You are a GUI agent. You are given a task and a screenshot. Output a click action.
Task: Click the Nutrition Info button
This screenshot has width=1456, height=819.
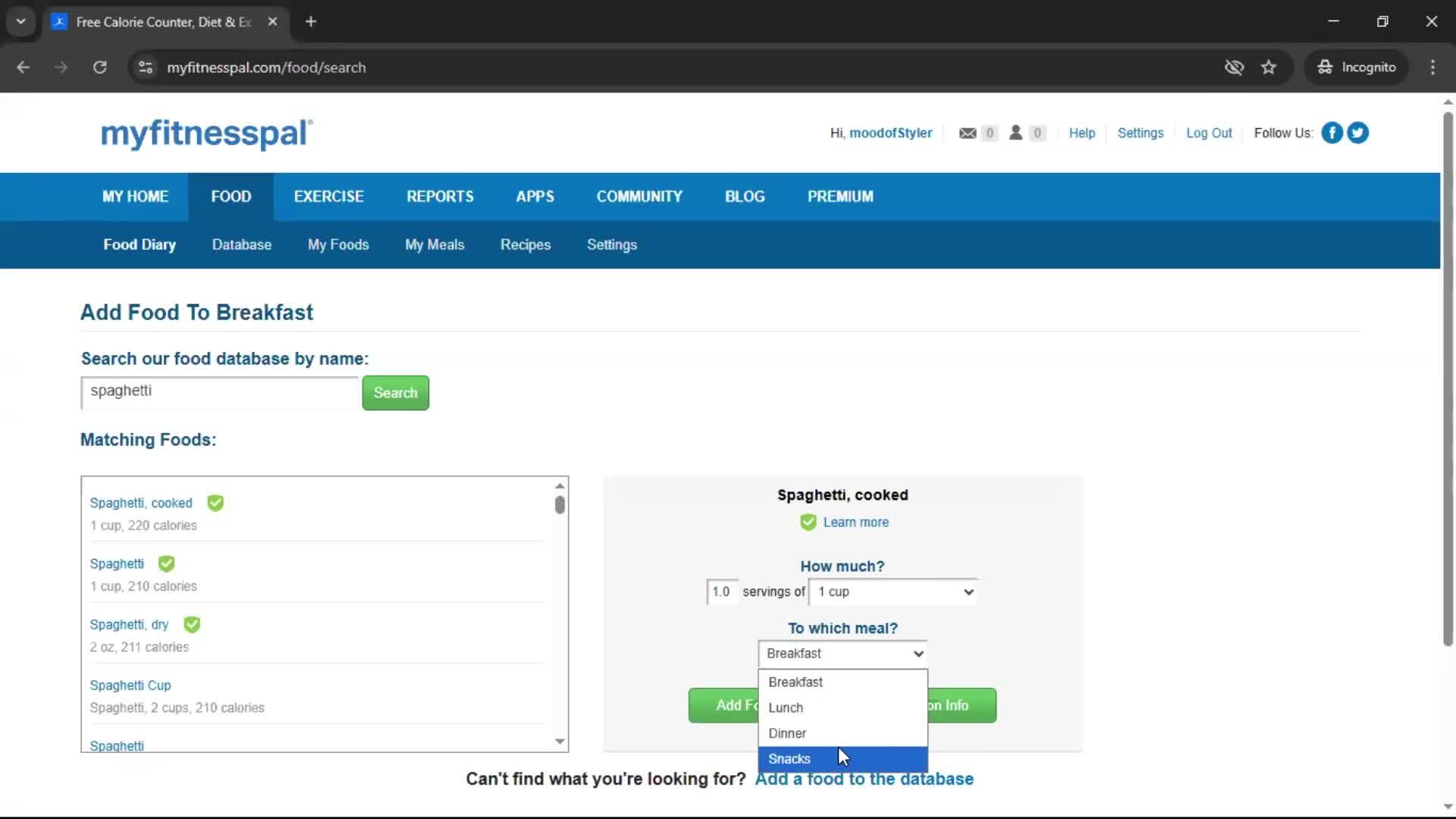(x=962, y=705)
